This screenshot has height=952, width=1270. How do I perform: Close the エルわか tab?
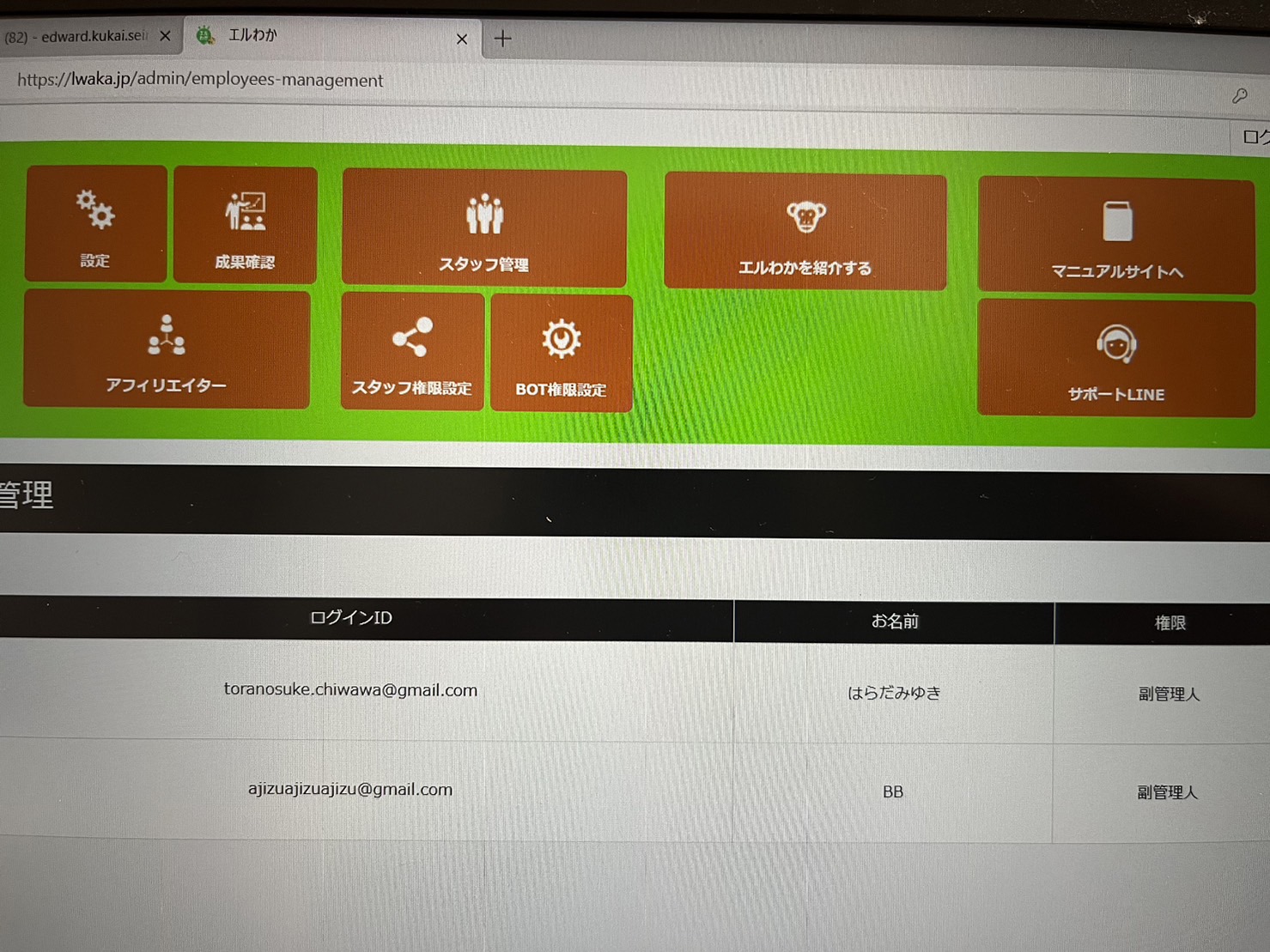[x=462, y=39]
